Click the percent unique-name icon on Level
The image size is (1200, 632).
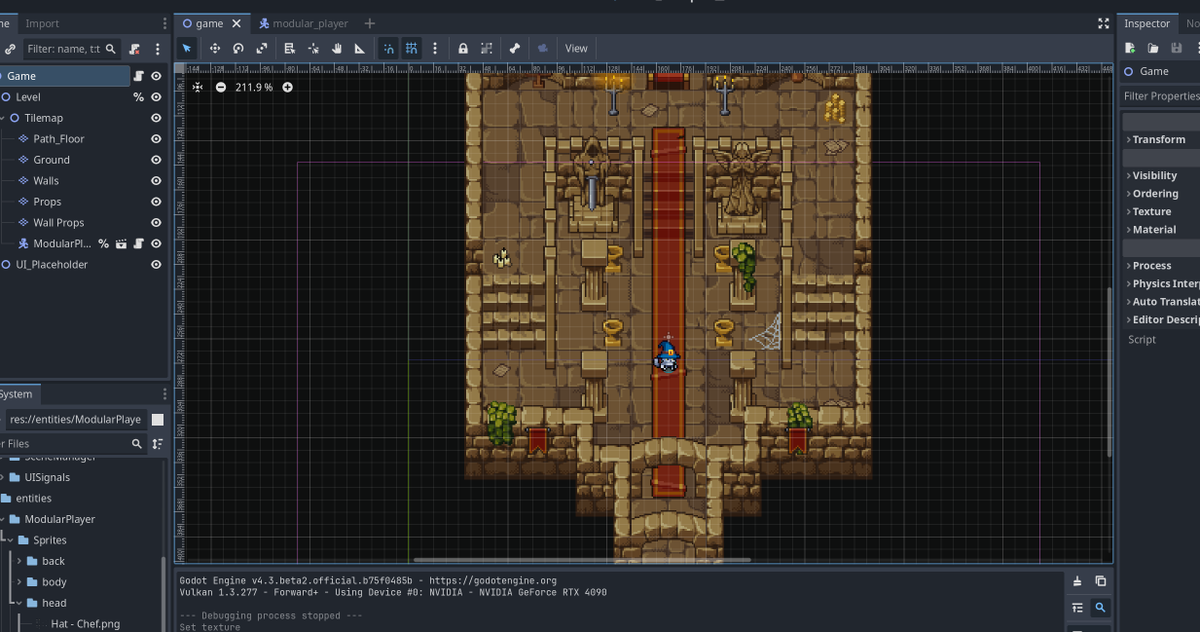138,97
